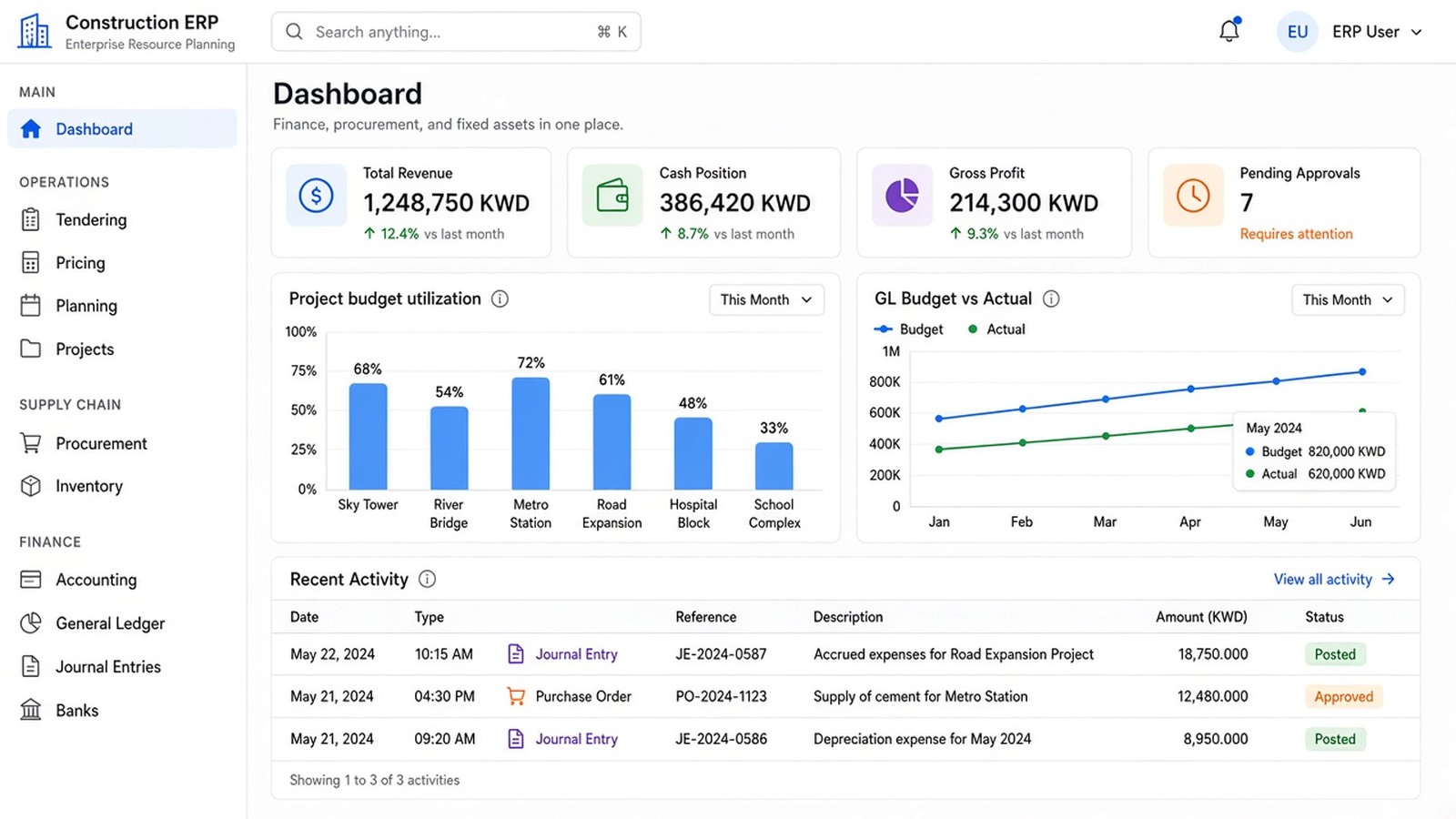This screenshot has width=1456, height=819.
Task: Click the Pending Approvals clock icon
Action: coord(1193,195)
